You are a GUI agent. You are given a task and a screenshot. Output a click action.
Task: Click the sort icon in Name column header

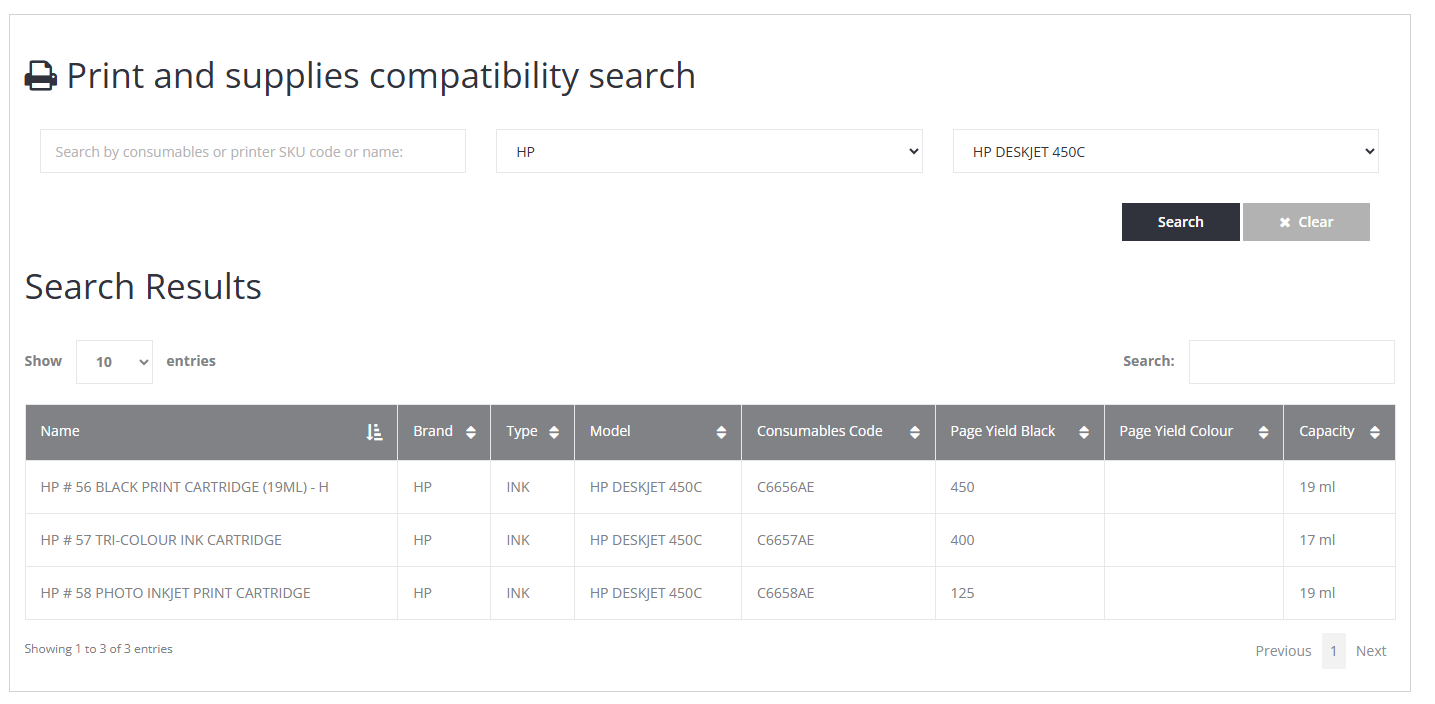374,432
